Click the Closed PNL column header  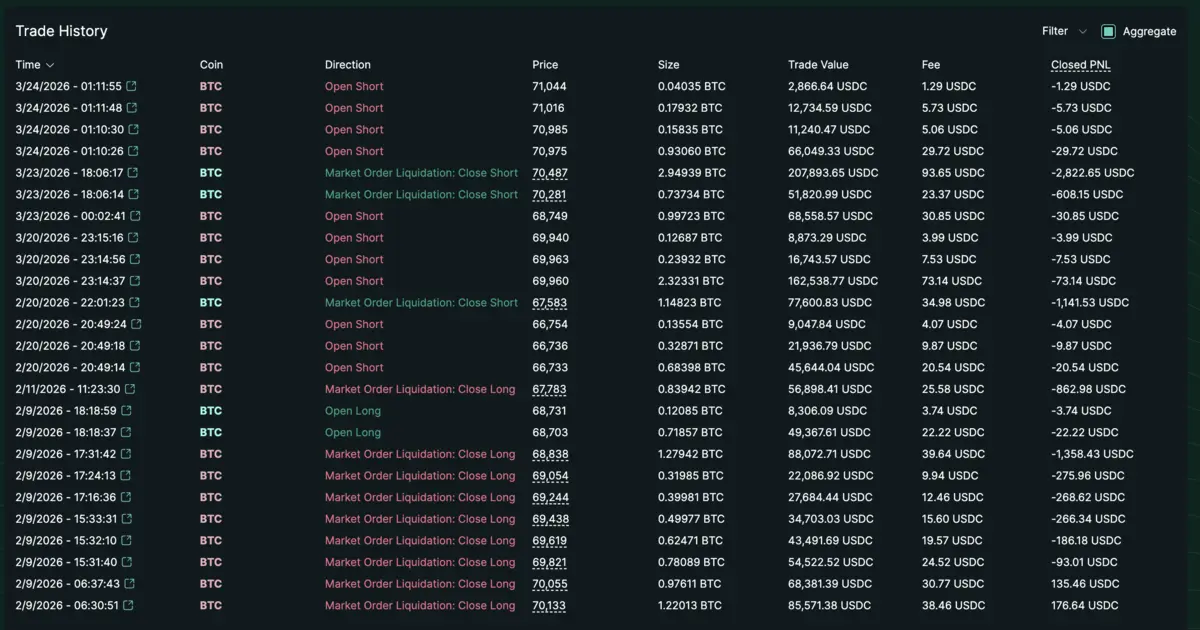coord(1080,65)
